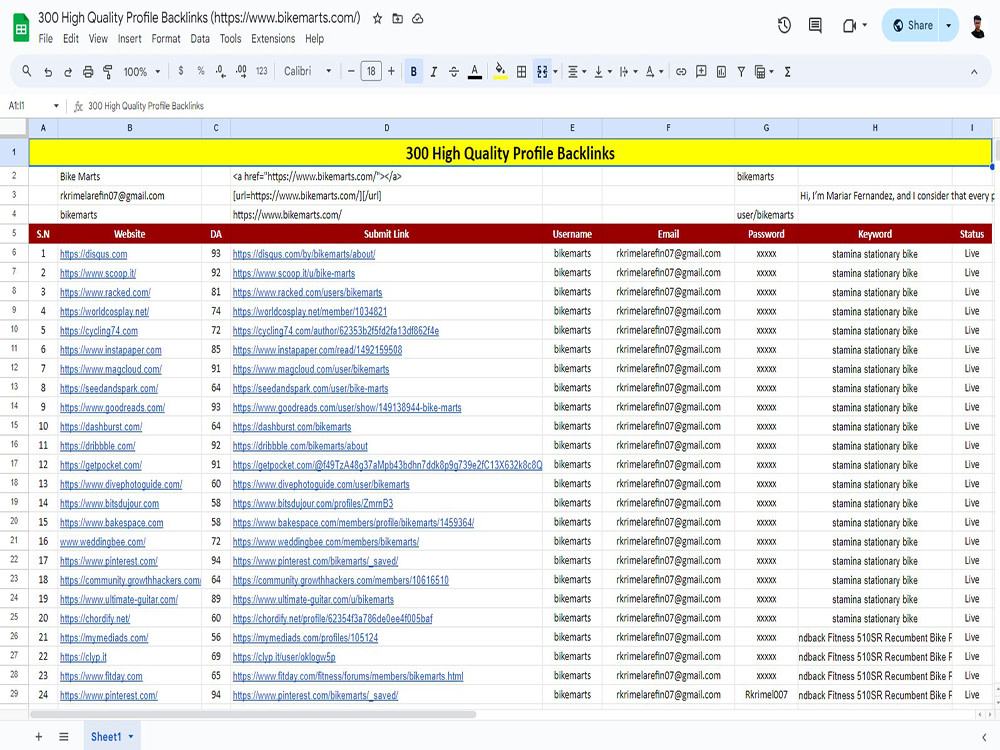The height and width of the screenshot is (750, 1000).
Task: Open the File menu
Action: click(45, 39)
